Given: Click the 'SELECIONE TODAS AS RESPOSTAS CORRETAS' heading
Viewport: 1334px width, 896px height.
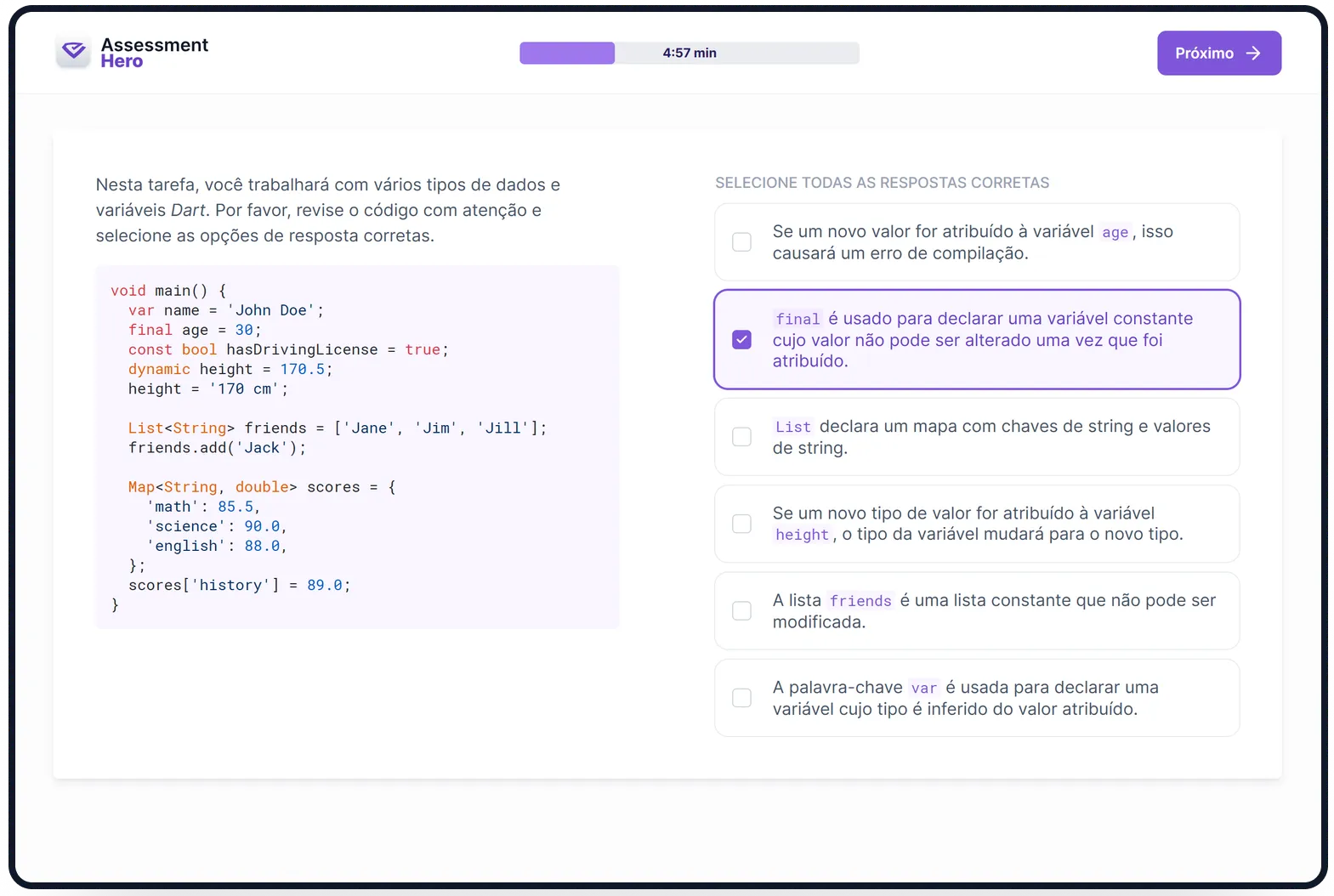Looking at the screenshot, I should point(882,183).
